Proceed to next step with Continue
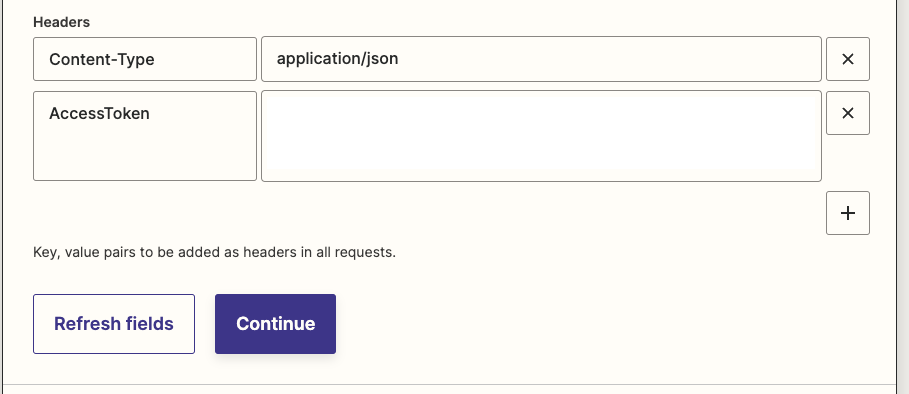The width and height of the screenshot is (909, 394). tap(275, 324)
